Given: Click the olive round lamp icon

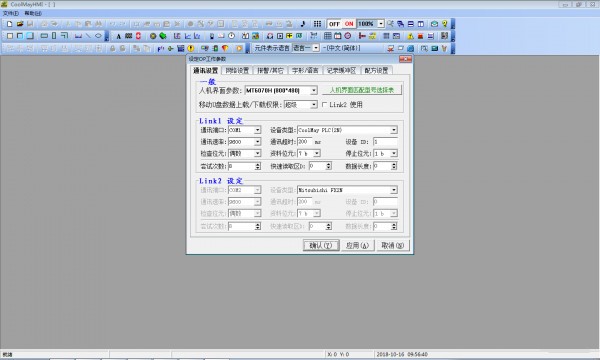Looking at the screenshot, I should click(153, 36).
